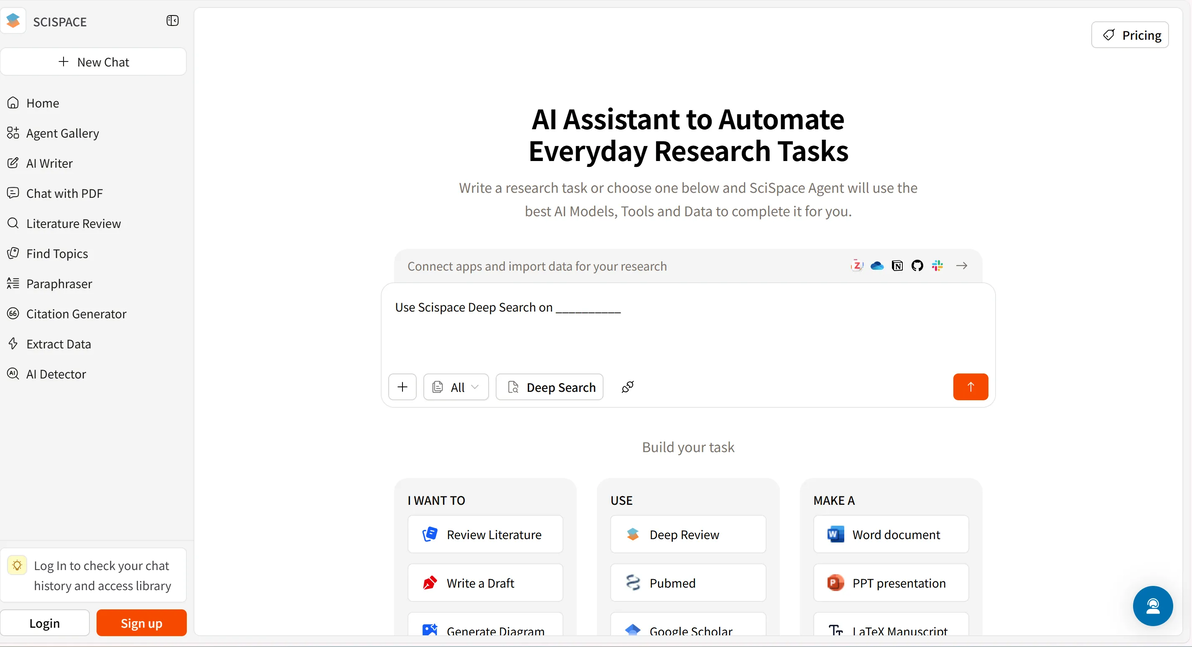The image size is (1192, 647).
Task: Select LaTeX Manuscript output
Action: (891, 625)
